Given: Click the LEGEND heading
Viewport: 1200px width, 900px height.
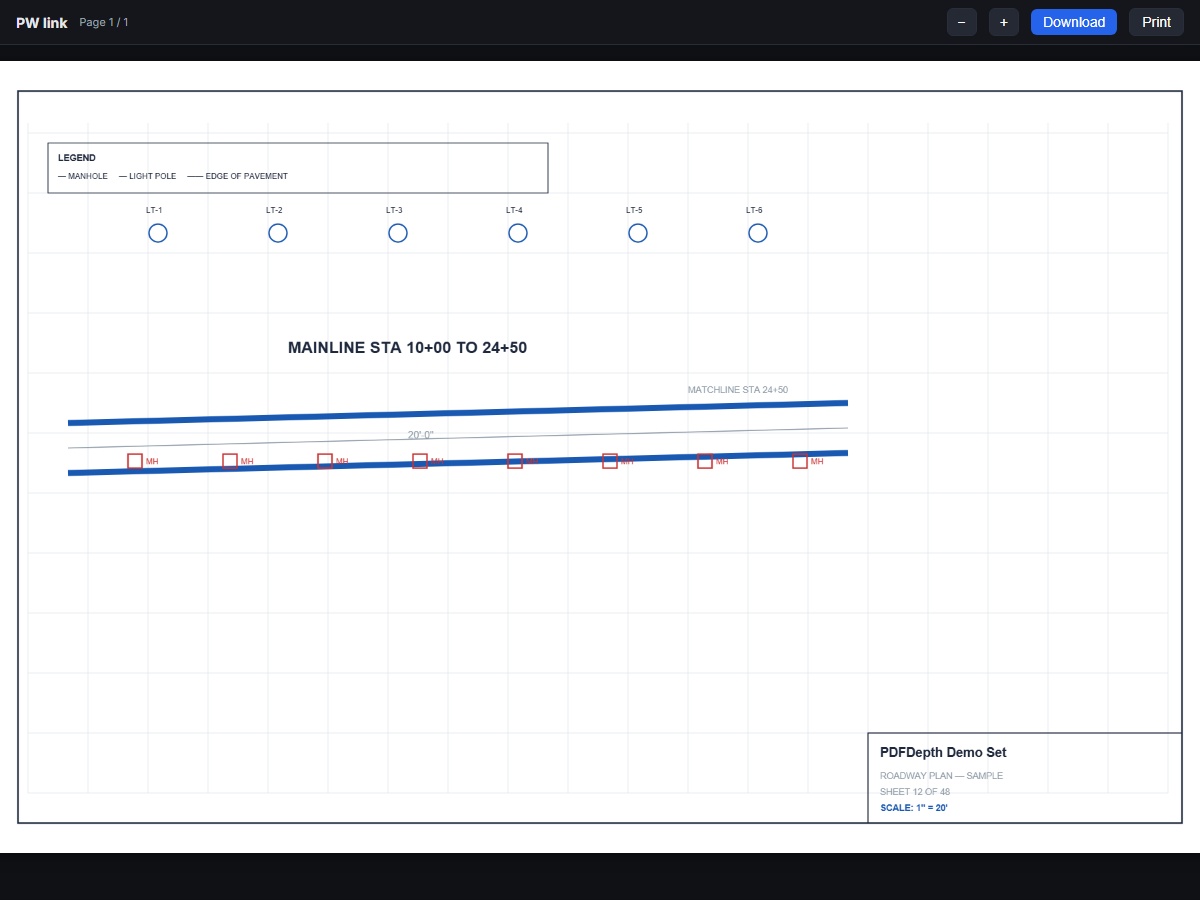Looking at the screenshot, I should tap(77, 158).
